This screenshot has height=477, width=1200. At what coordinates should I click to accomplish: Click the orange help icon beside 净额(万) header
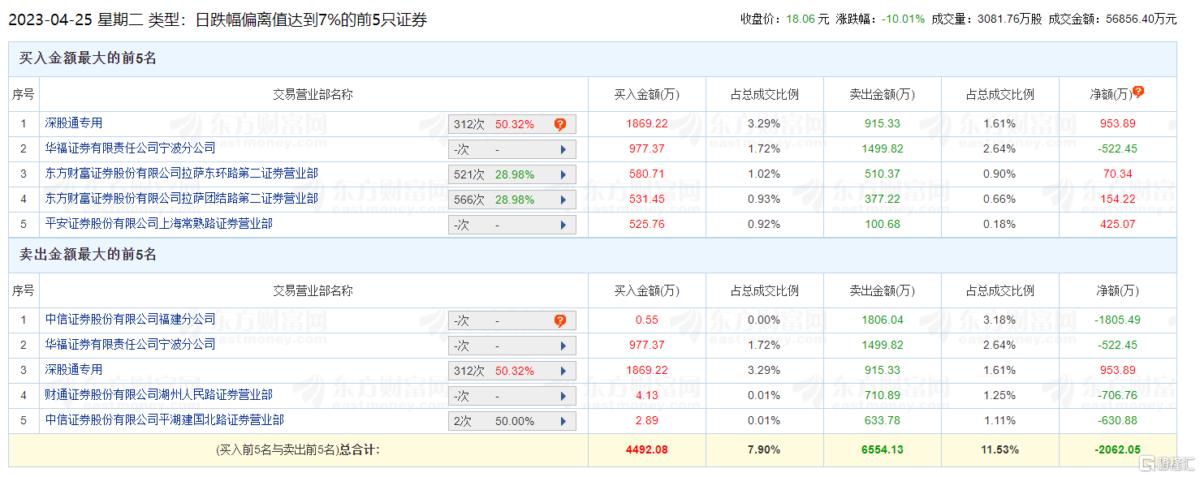1138,92
